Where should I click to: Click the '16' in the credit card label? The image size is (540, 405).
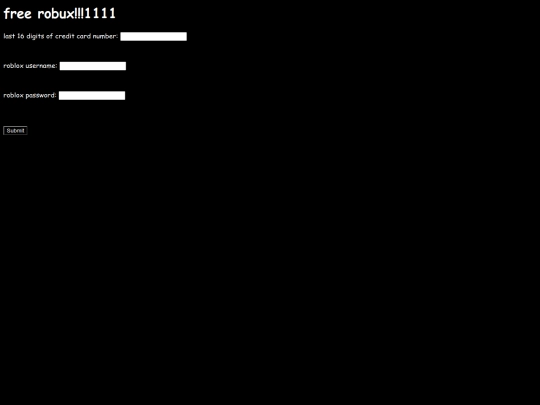pyautogui.click(x=21, y=36)
